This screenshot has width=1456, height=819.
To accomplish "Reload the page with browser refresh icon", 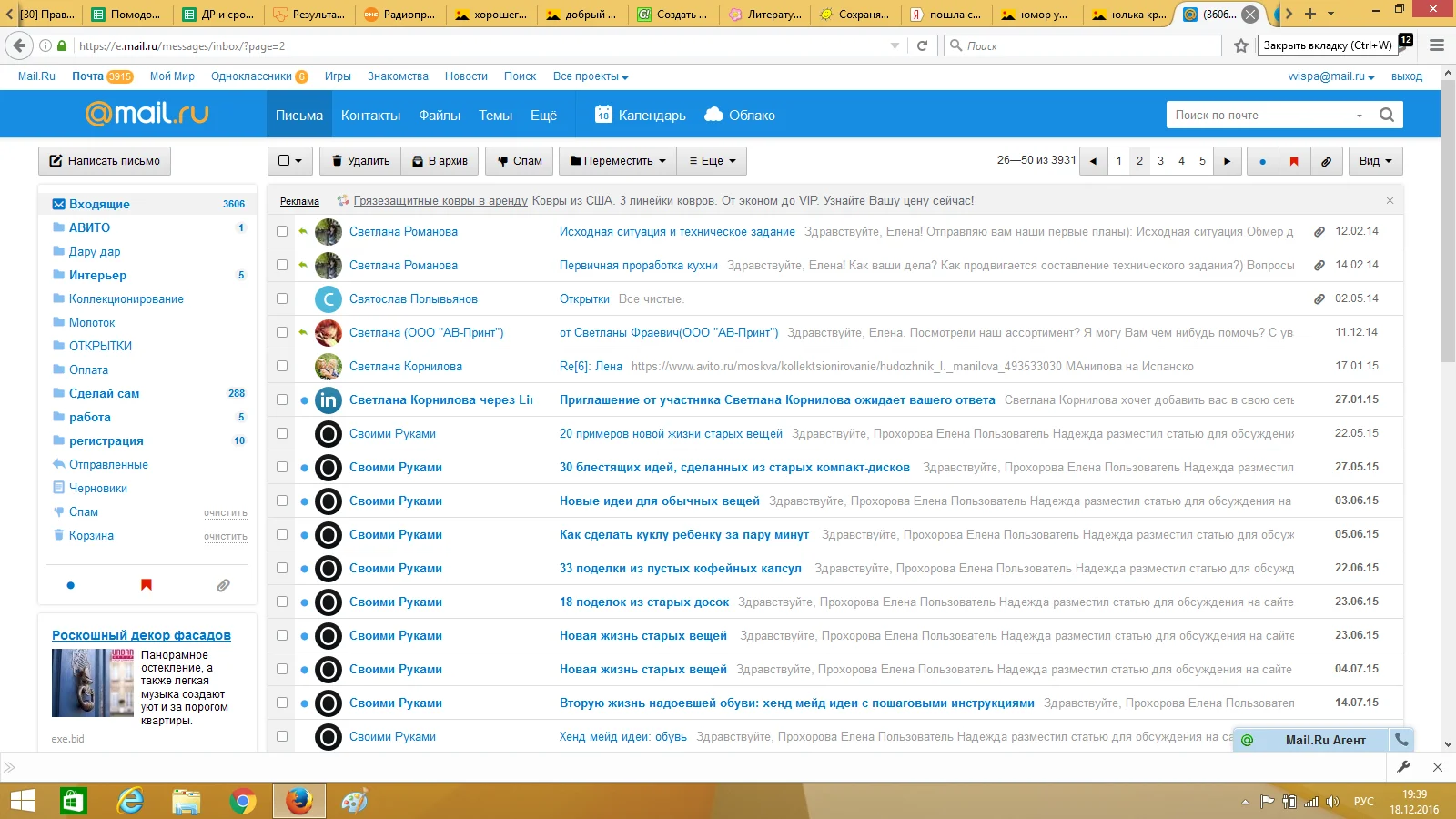I will click(x=922, y=45).
